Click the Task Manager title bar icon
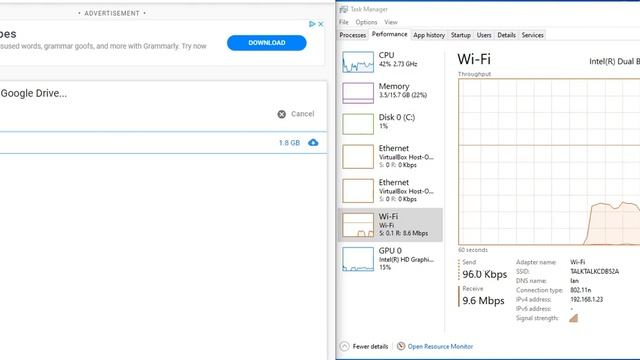 (343, 9)
